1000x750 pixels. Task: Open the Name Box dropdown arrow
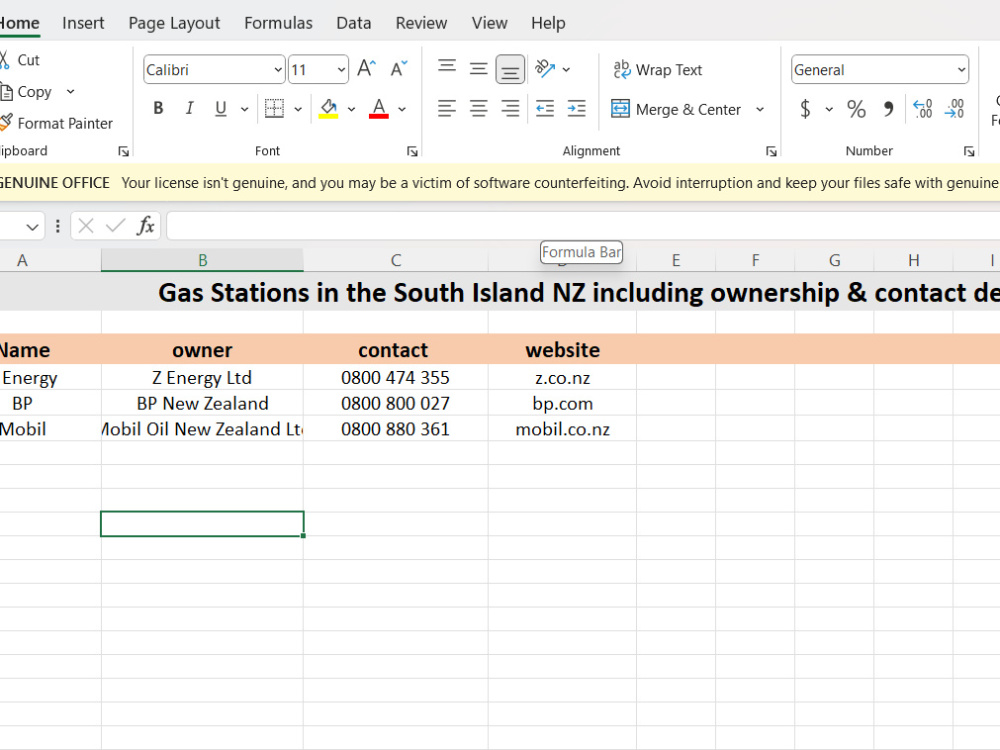coord(32,226)
